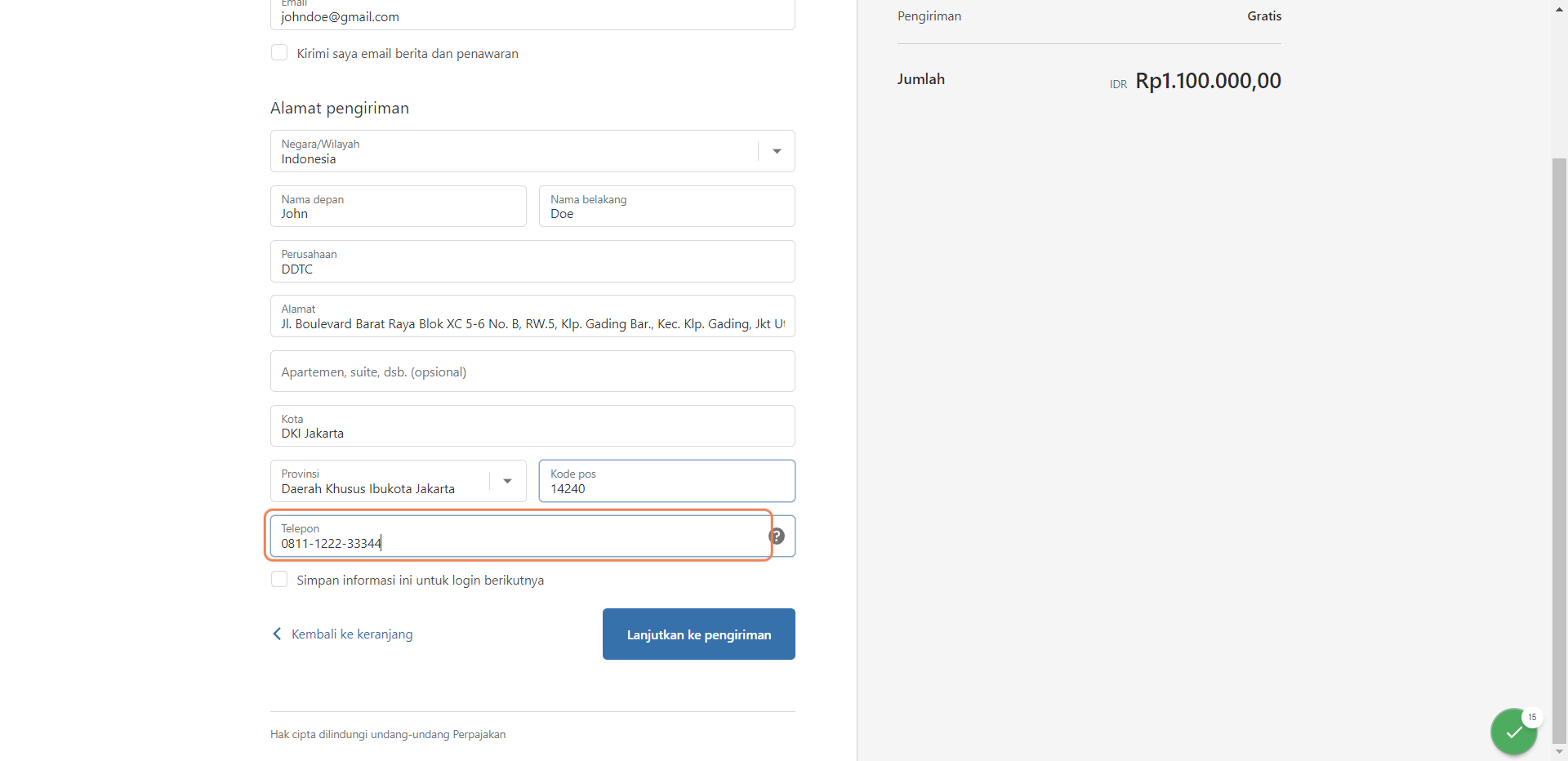Expand the Provinsi dropdown arrow
This screenshot has width=1568, height=761.
[508, 481]
